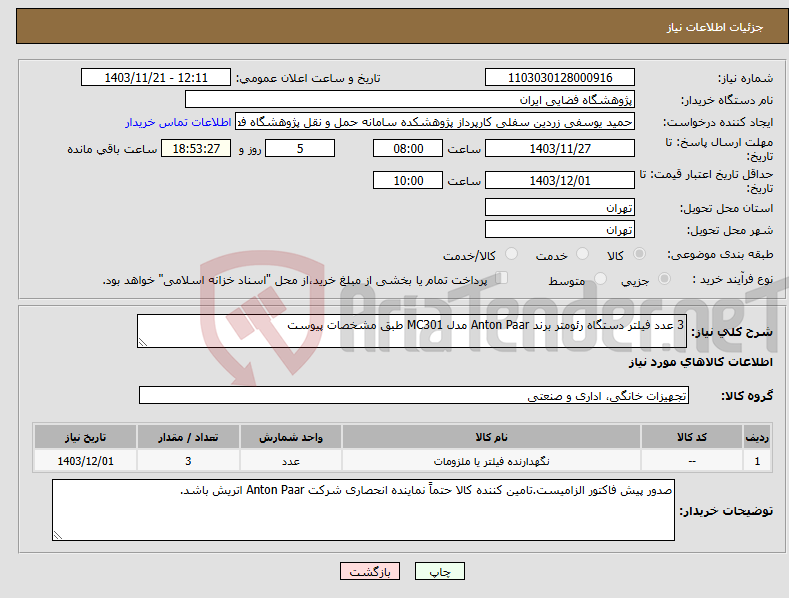Click the resize grip of description textarea
The width and height of the screenshot is (789, 598).
(142, 342)
